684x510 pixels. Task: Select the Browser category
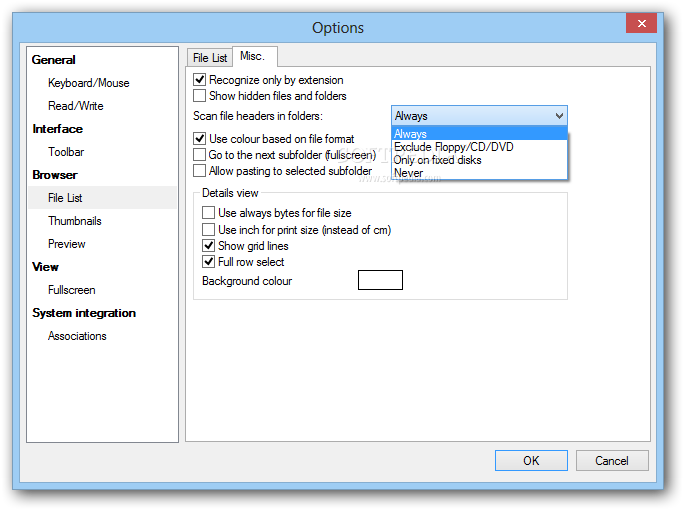55,175
